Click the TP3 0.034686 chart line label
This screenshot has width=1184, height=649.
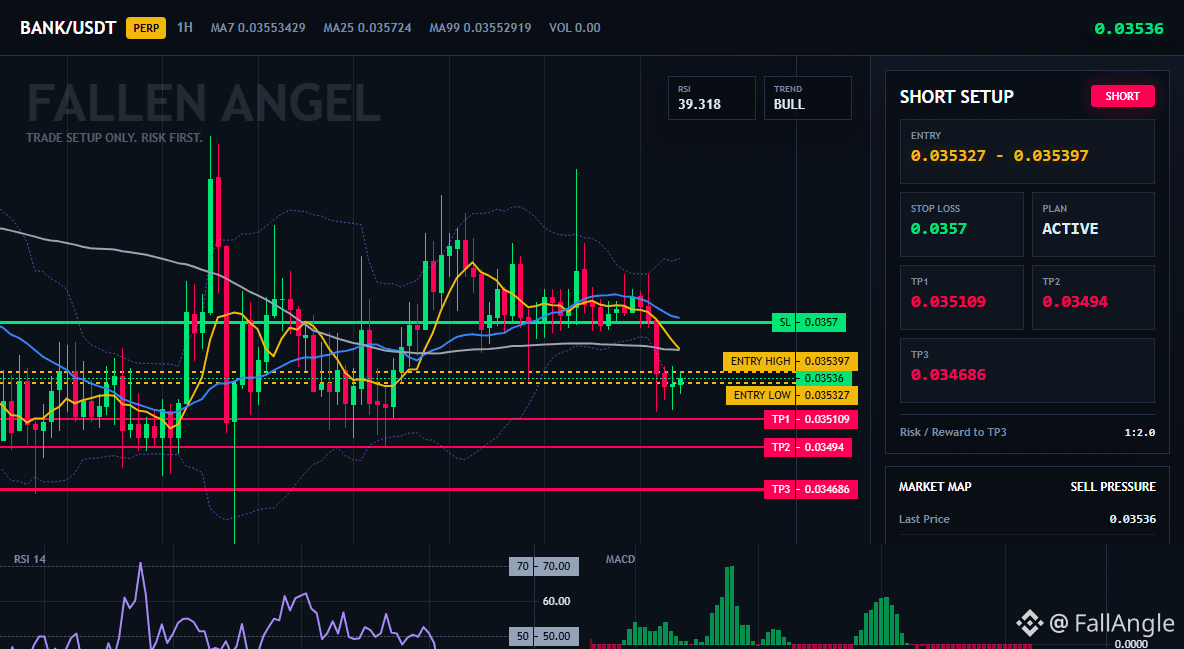pyautogui.click(x=810, y=490)
